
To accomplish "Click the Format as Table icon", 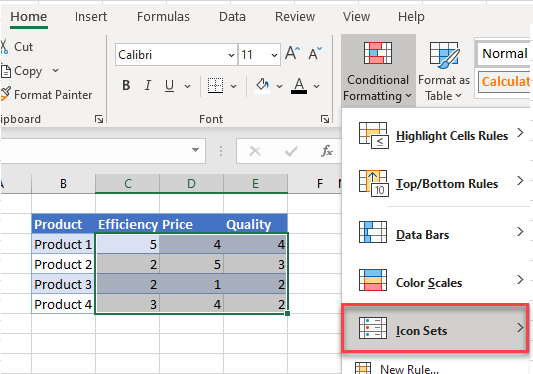I will tap(444, 55).
